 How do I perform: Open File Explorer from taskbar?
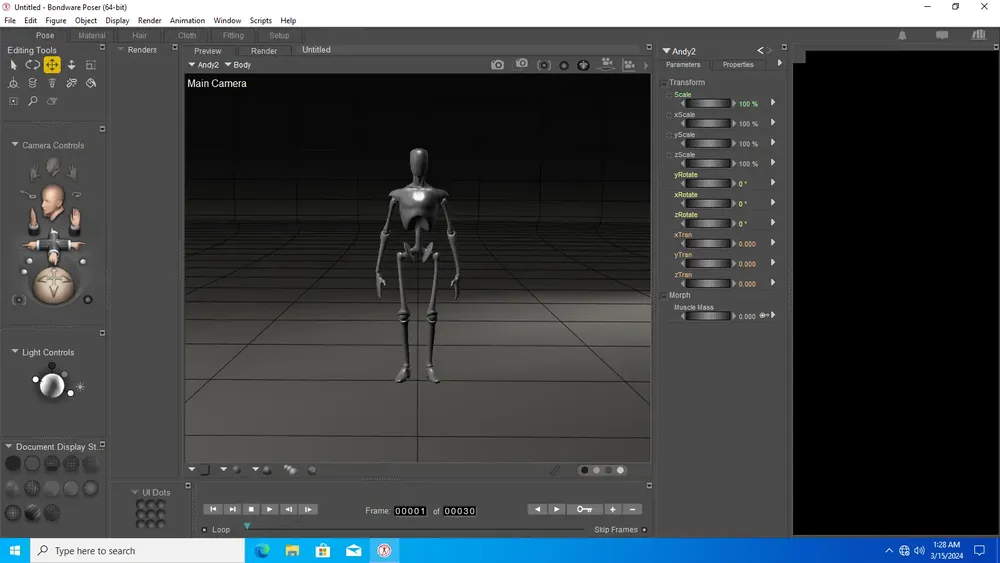pos(292,550)
